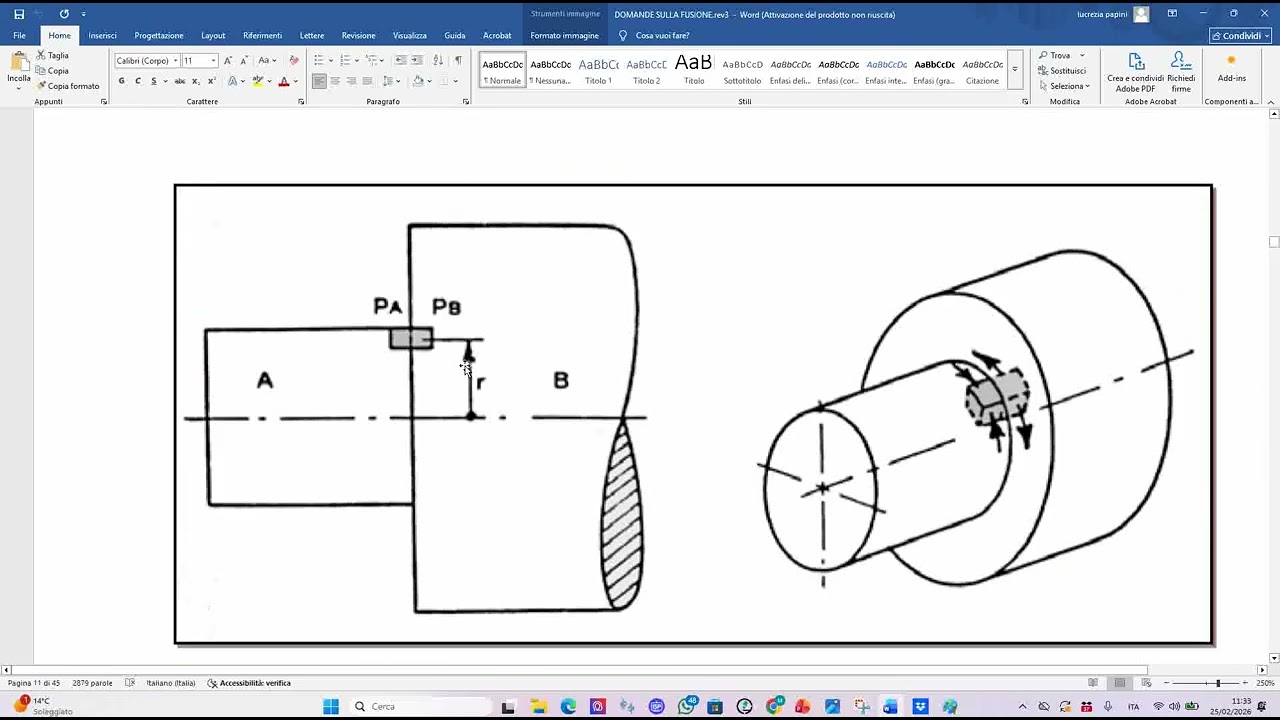Click Richiedi firme icon

pyautogui.click(x=1181, y=72)
